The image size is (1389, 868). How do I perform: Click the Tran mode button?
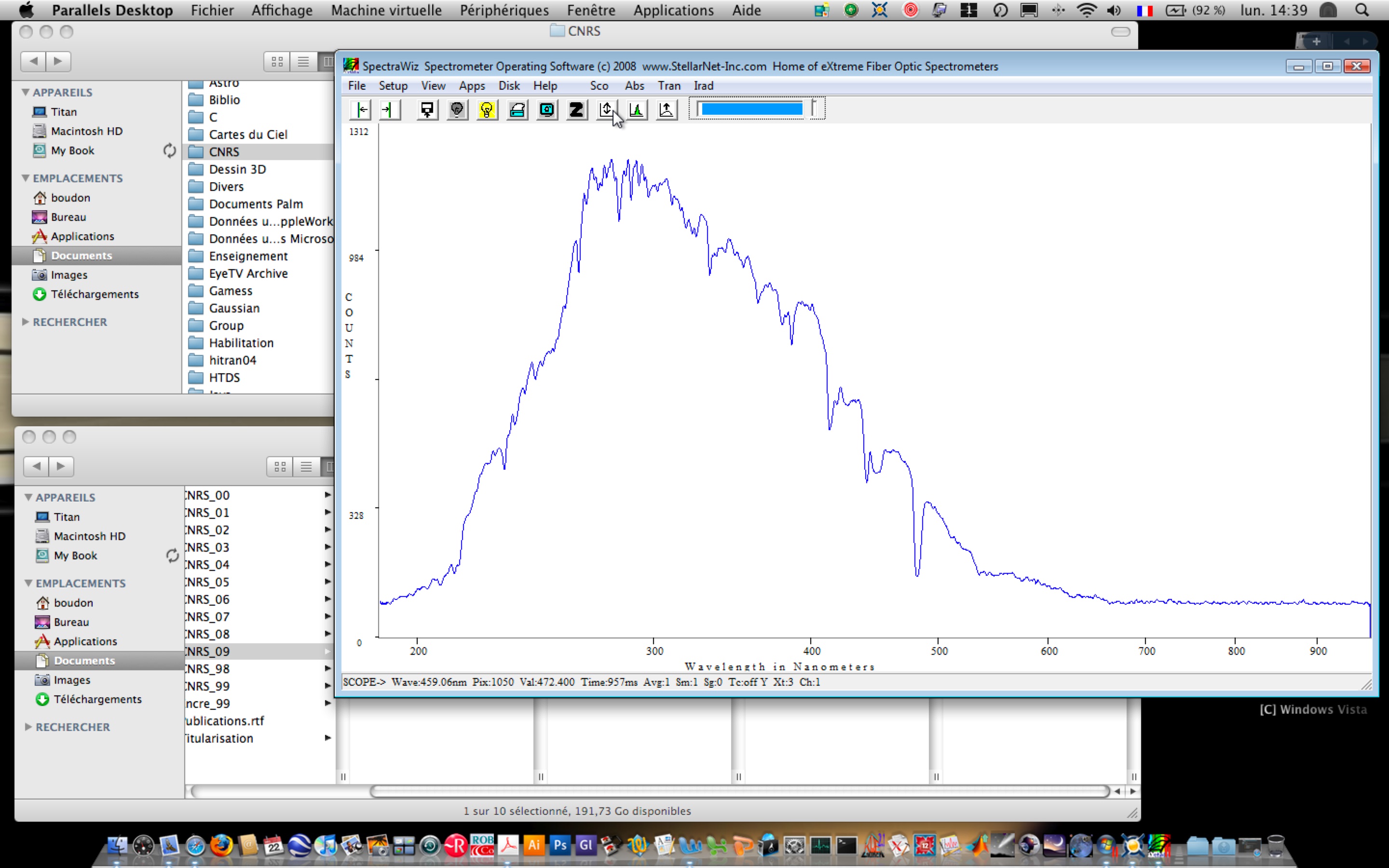668,85
